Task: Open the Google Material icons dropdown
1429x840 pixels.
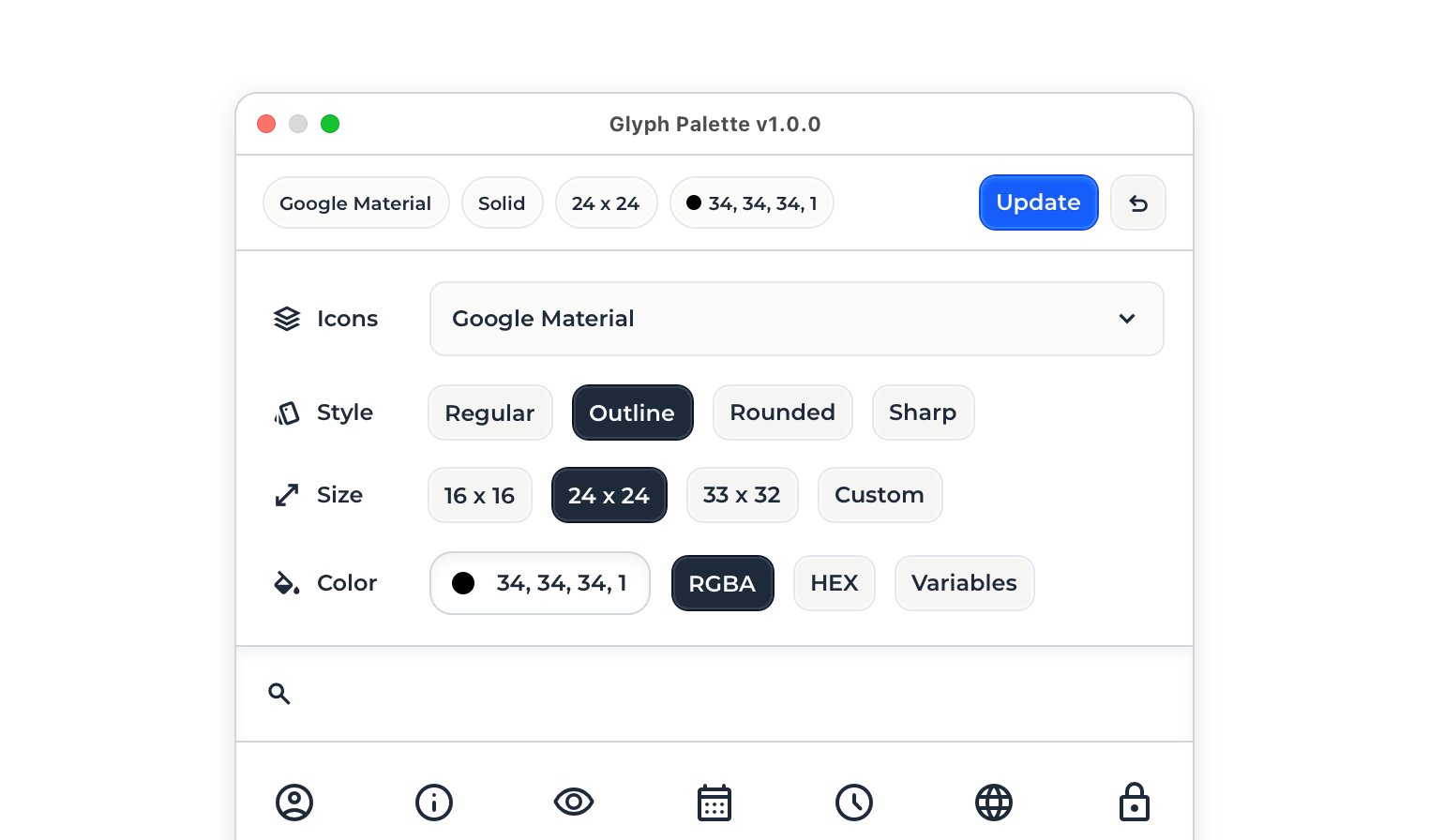Action: 795,320
